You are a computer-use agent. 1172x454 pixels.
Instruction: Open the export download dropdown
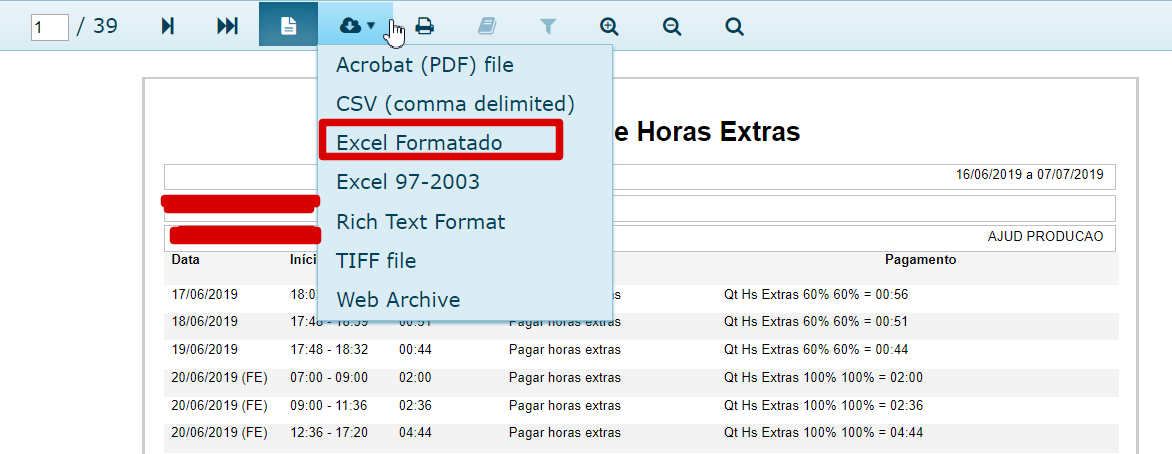click(x=357, y=26)
